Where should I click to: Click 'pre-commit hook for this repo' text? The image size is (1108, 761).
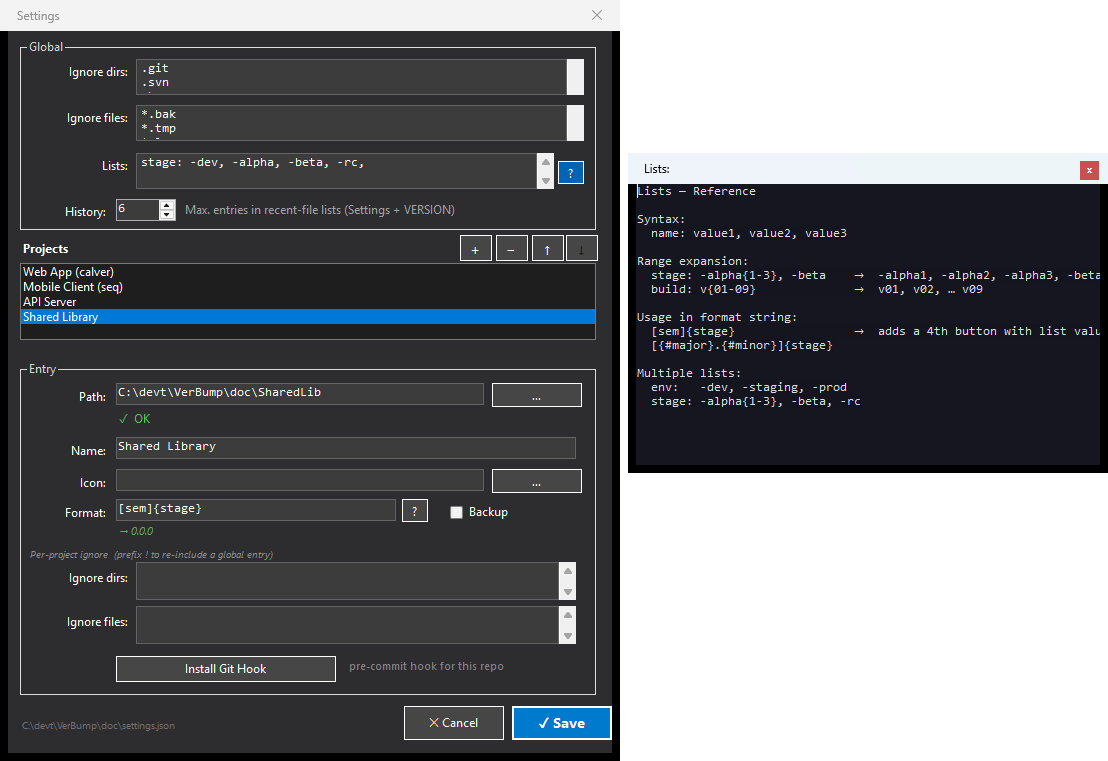[x=426, y=666]
